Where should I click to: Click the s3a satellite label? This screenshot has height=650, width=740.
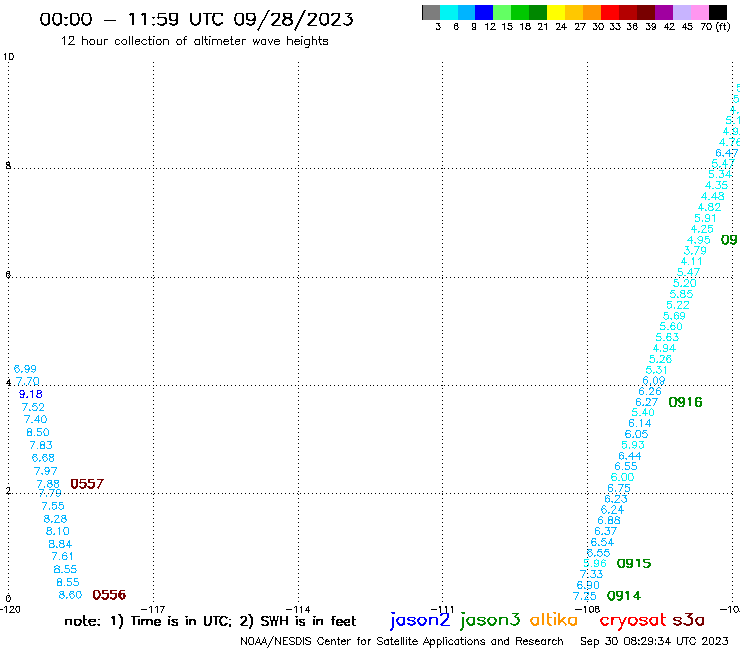click(x=689, y=620)
